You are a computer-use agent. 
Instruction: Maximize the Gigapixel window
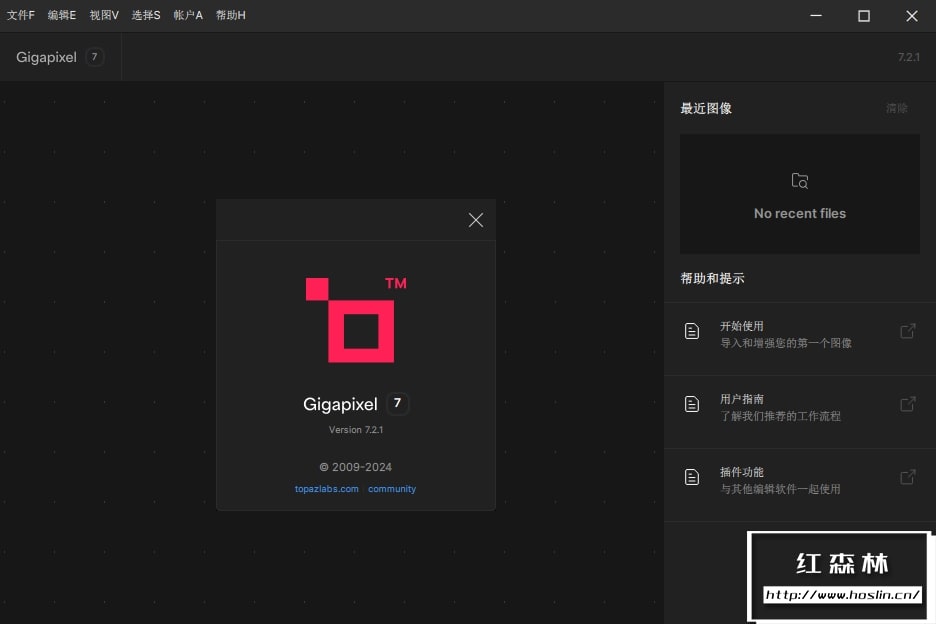click(x=864, y=16)
